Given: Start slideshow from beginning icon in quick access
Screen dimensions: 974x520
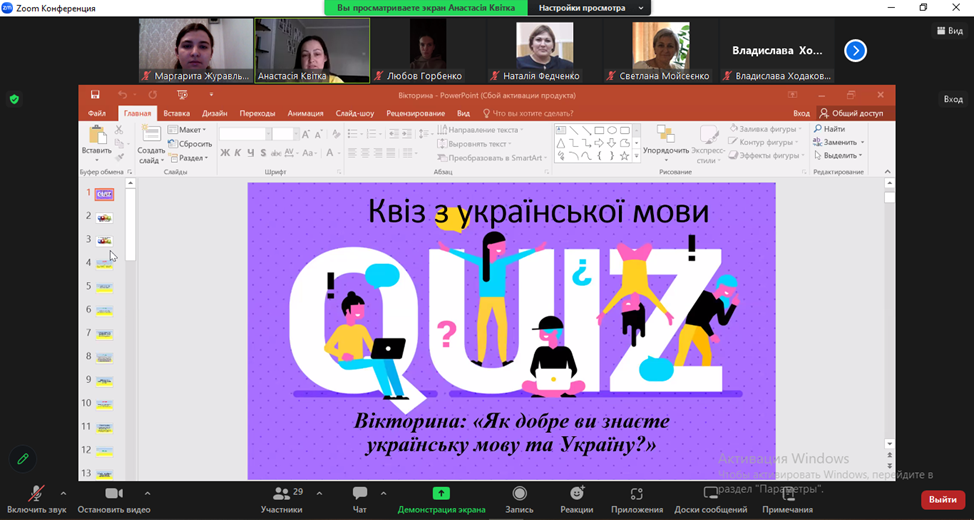Looking at the screenshot, I should click(x=182, y=94).
